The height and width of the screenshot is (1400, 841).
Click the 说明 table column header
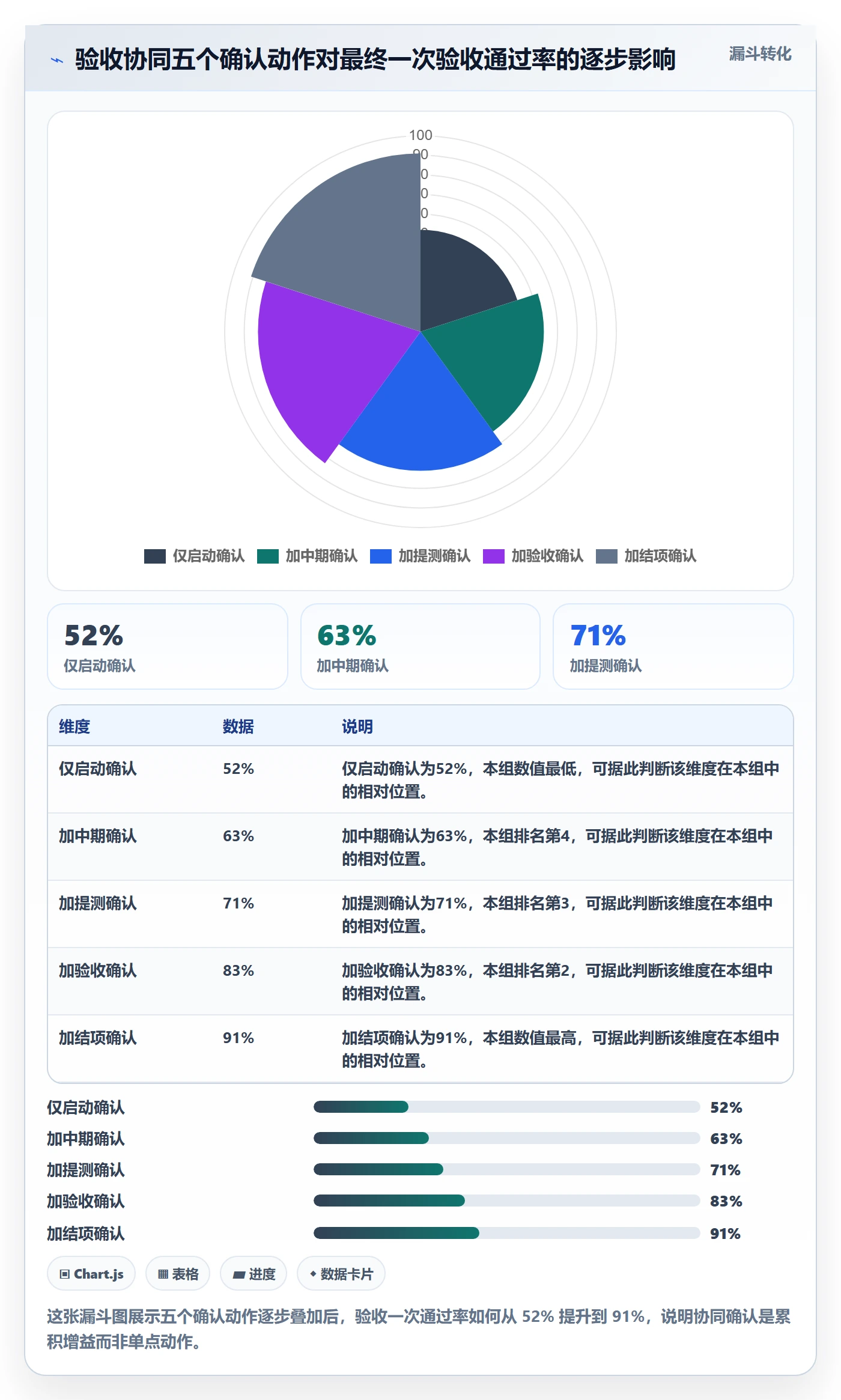pos(357,726)
